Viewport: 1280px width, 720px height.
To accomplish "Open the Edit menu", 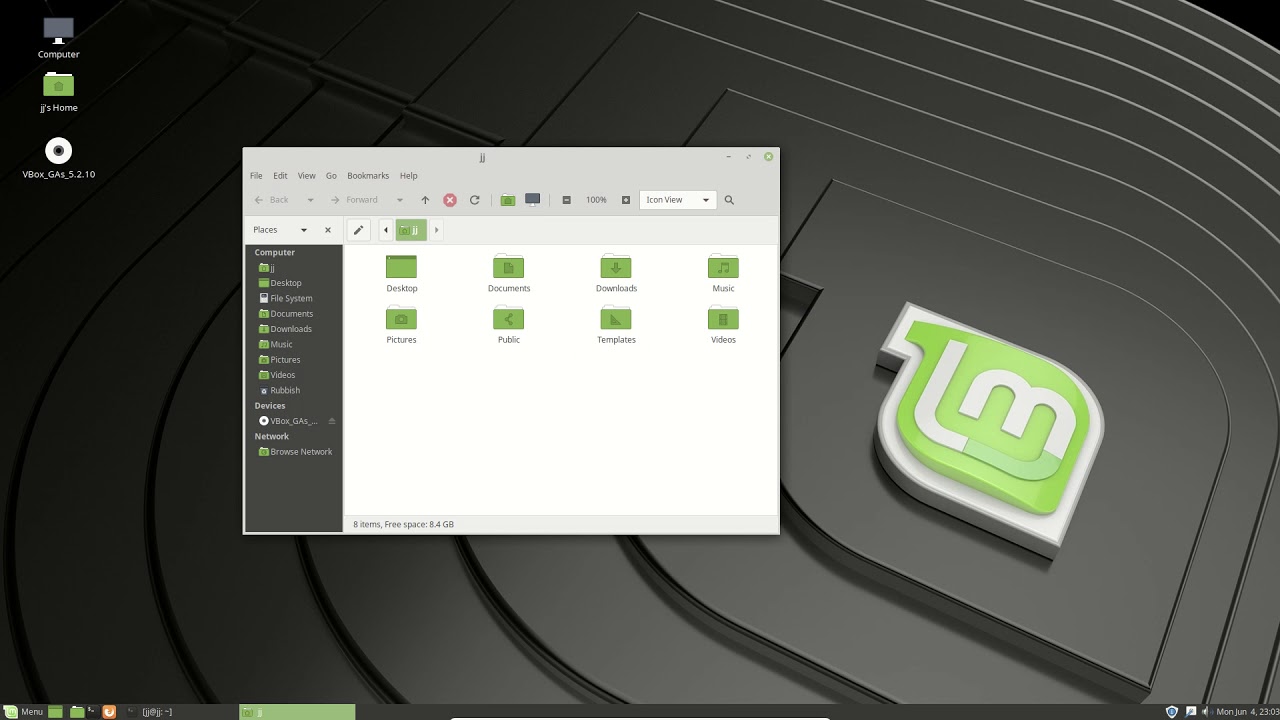I will (x=280, y=176).
